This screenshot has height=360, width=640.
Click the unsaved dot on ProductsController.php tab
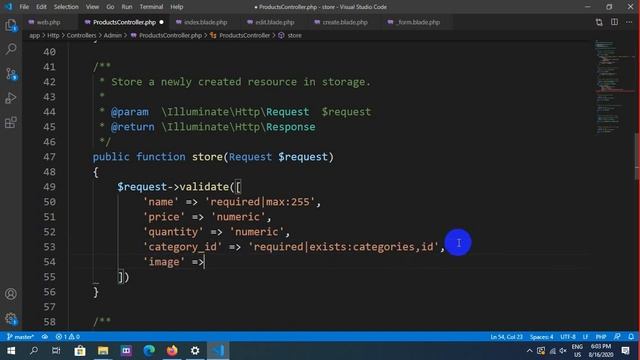162,22
